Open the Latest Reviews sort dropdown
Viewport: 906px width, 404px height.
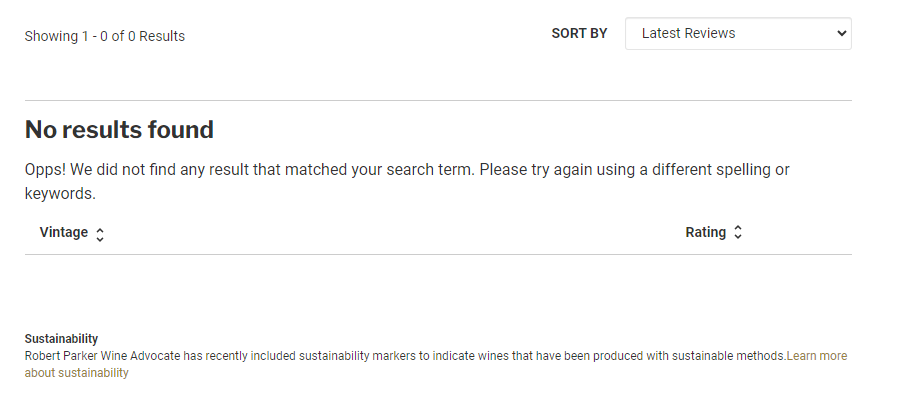click(737, 33)
